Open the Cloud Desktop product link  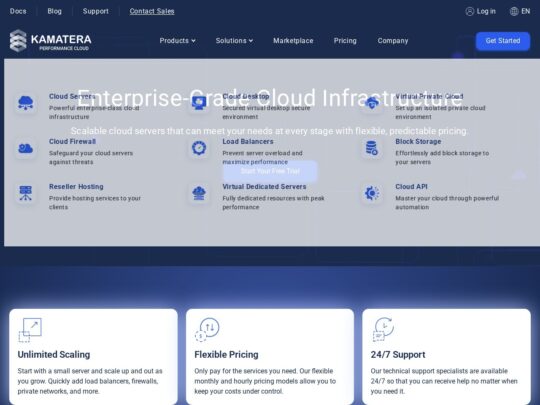point(246,96)
